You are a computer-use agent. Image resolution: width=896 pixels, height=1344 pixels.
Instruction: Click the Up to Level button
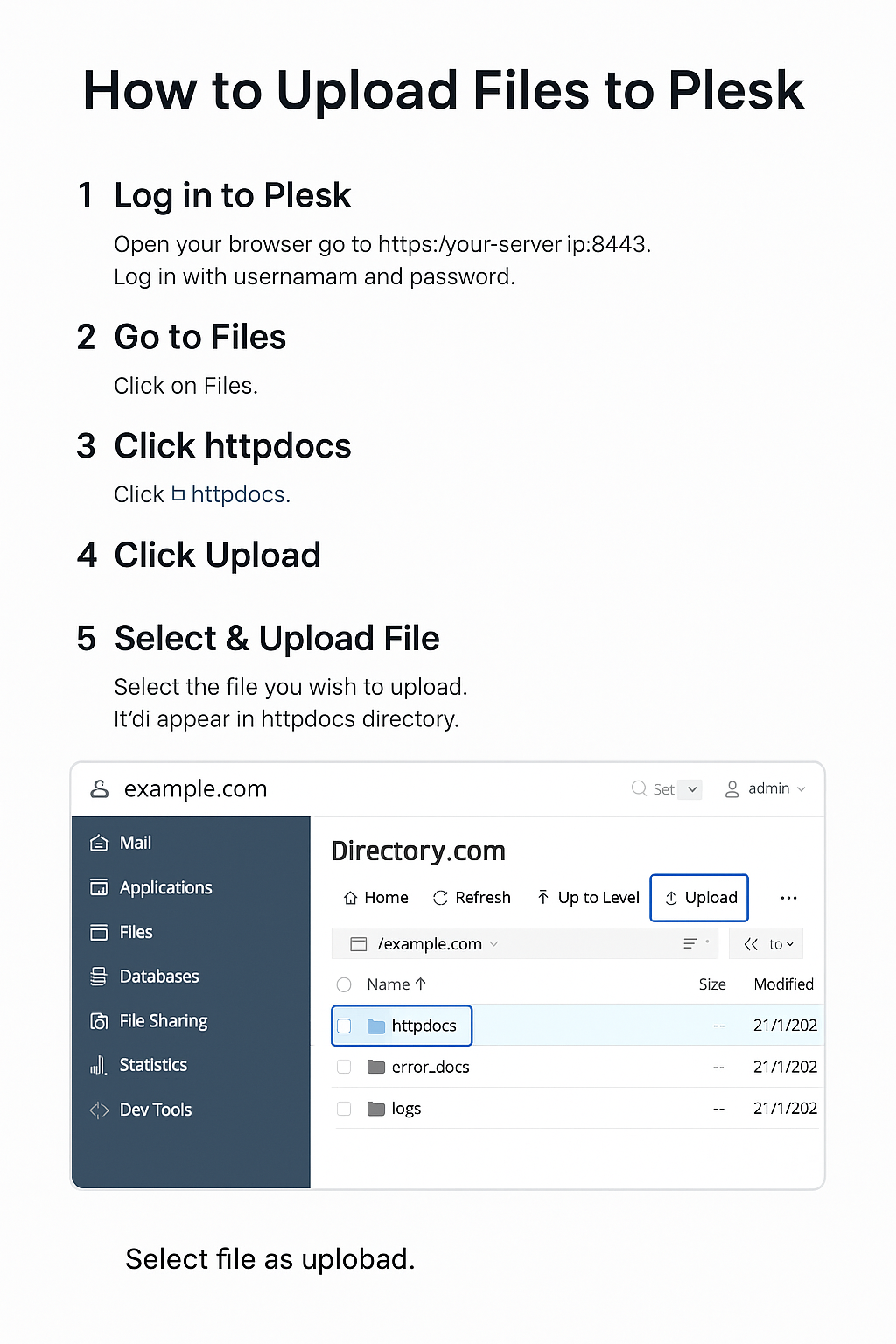(x=588, y=898)
